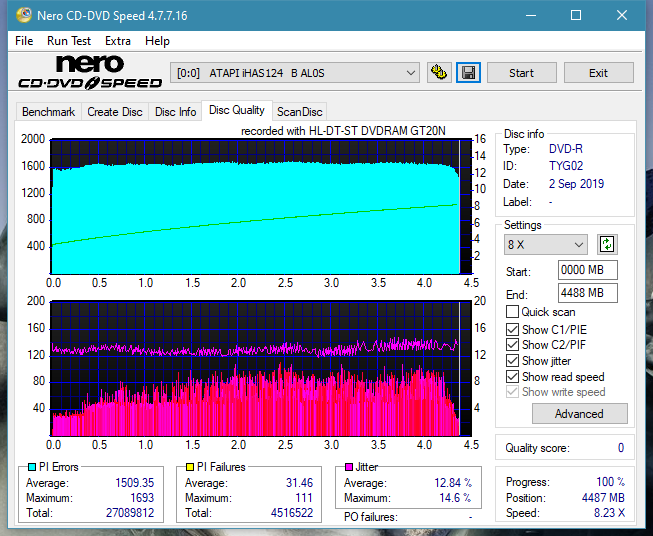The width and height of the screenshot is (653, 536).
Task: Click the disc ID value TYG02
Action: (566, 166)
